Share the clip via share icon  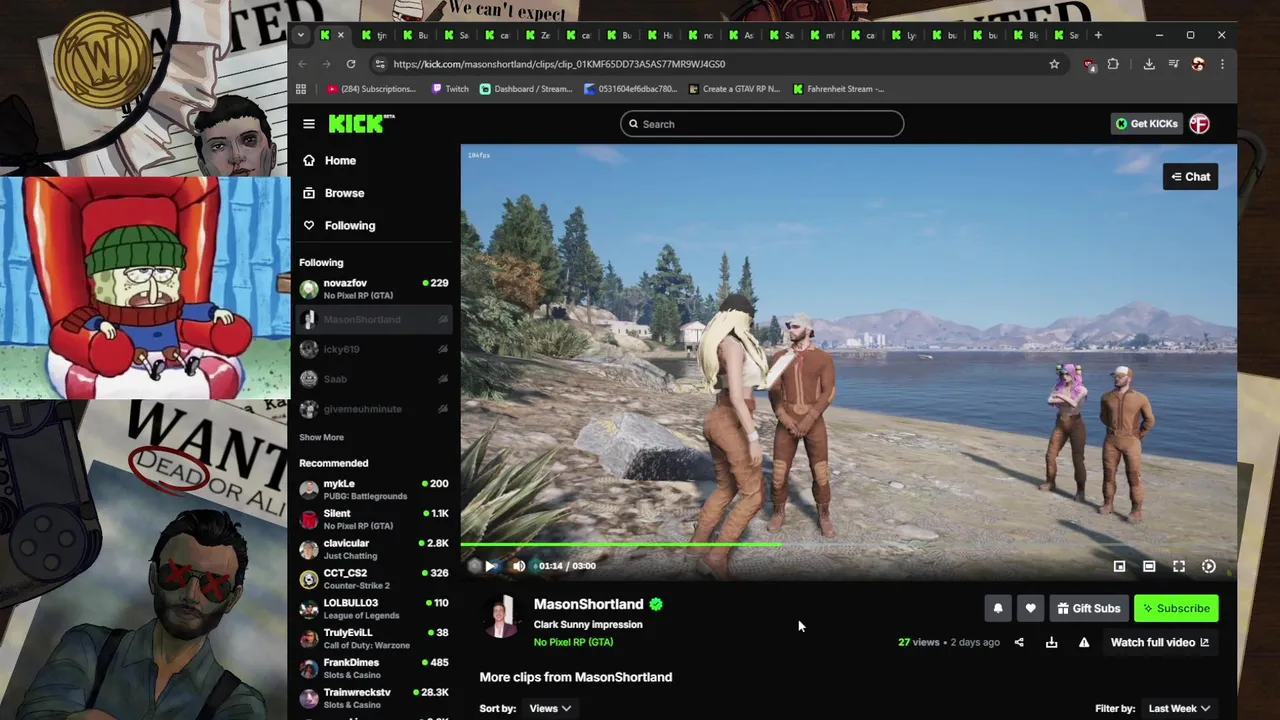[1019, 643]
